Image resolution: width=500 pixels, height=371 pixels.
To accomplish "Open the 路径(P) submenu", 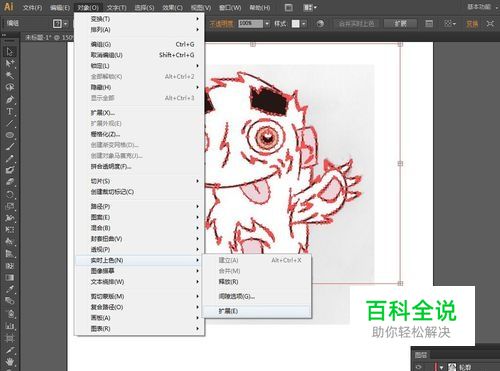I will click(139, 206).
